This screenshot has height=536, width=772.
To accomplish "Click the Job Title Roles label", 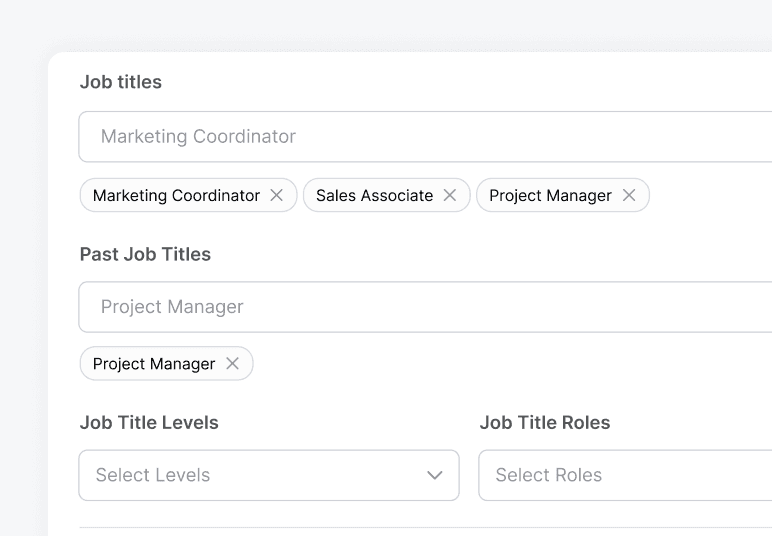I will pyautogui.click(x=545, y=422).
